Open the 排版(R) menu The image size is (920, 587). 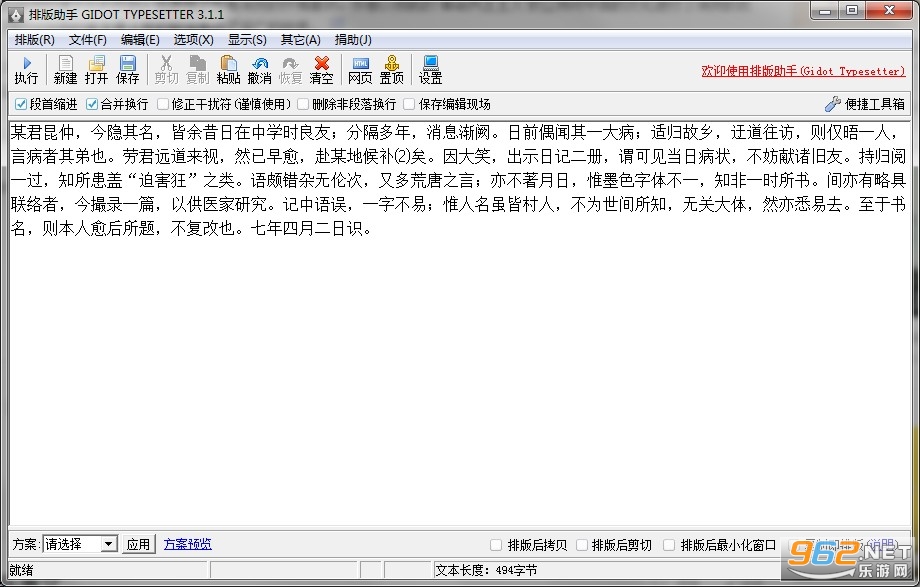tap(35, 40)
